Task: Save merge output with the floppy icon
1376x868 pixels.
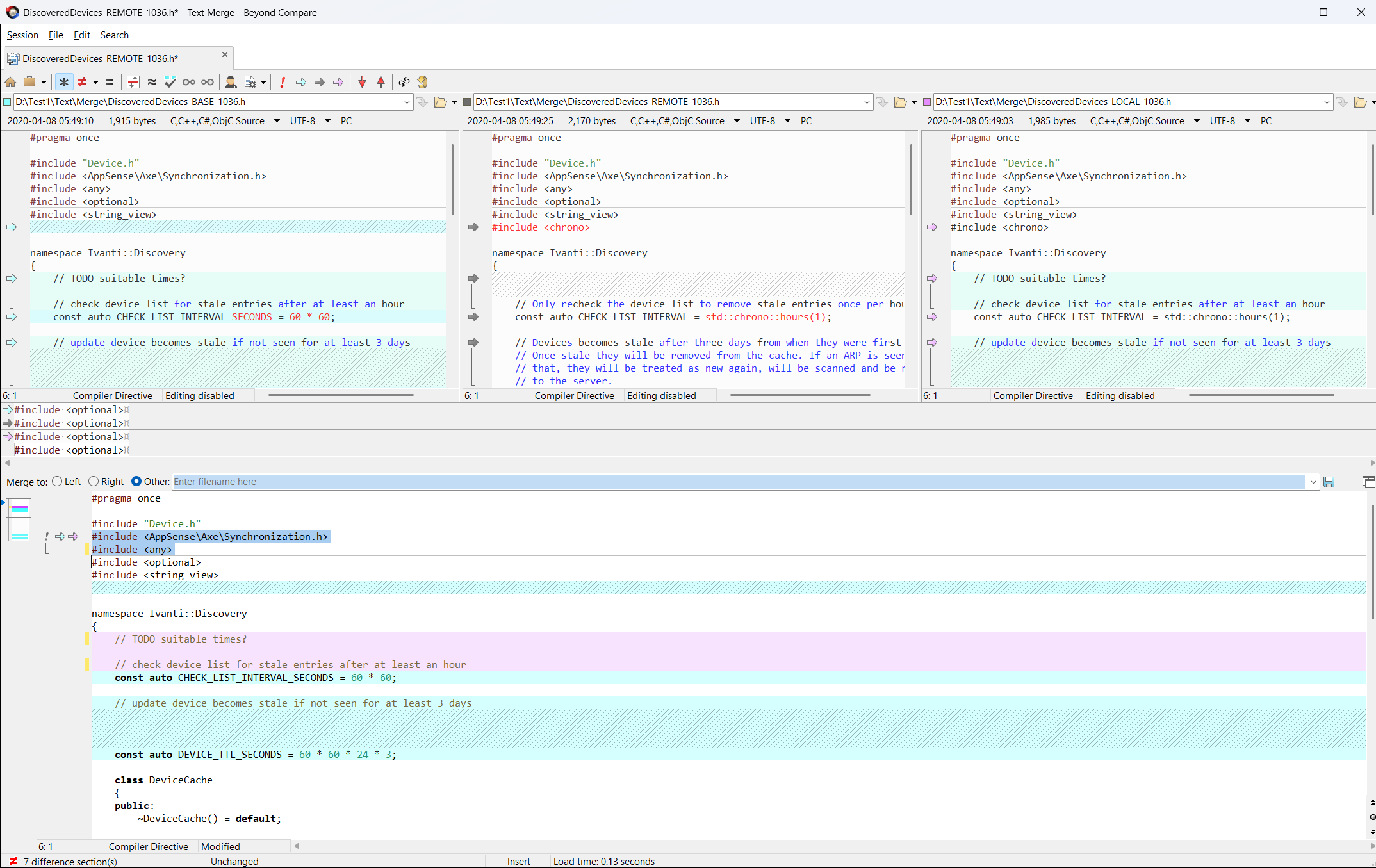Action: point(1329,482)
